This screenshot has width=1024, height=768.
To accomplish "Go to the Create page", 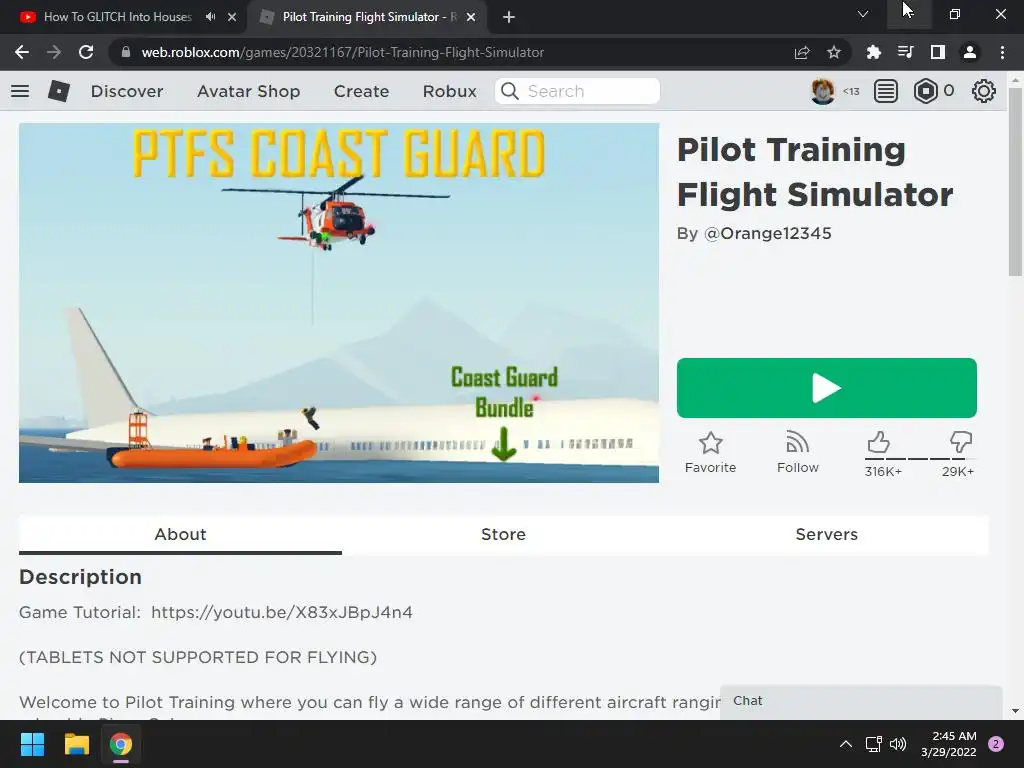I will pos(361,91).
